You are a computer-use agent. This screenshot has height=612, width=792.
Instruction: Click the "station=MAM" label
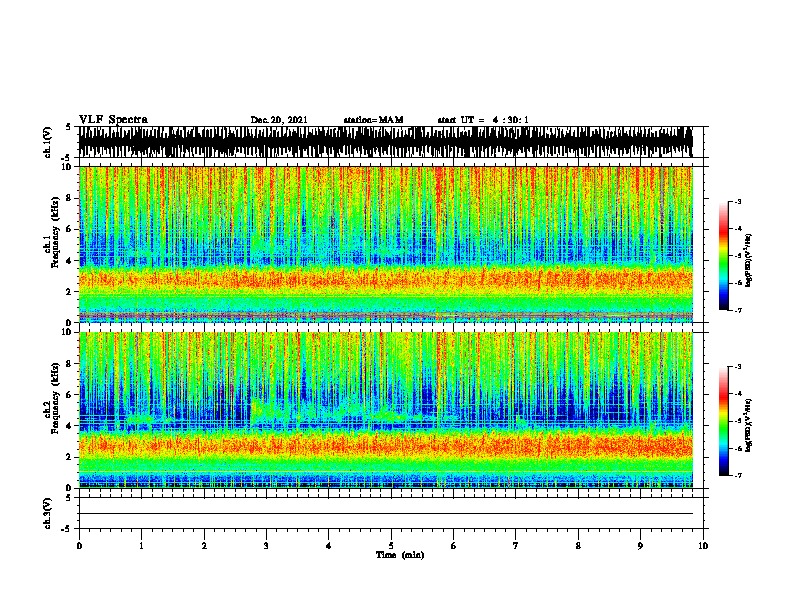tap(373, 120)
